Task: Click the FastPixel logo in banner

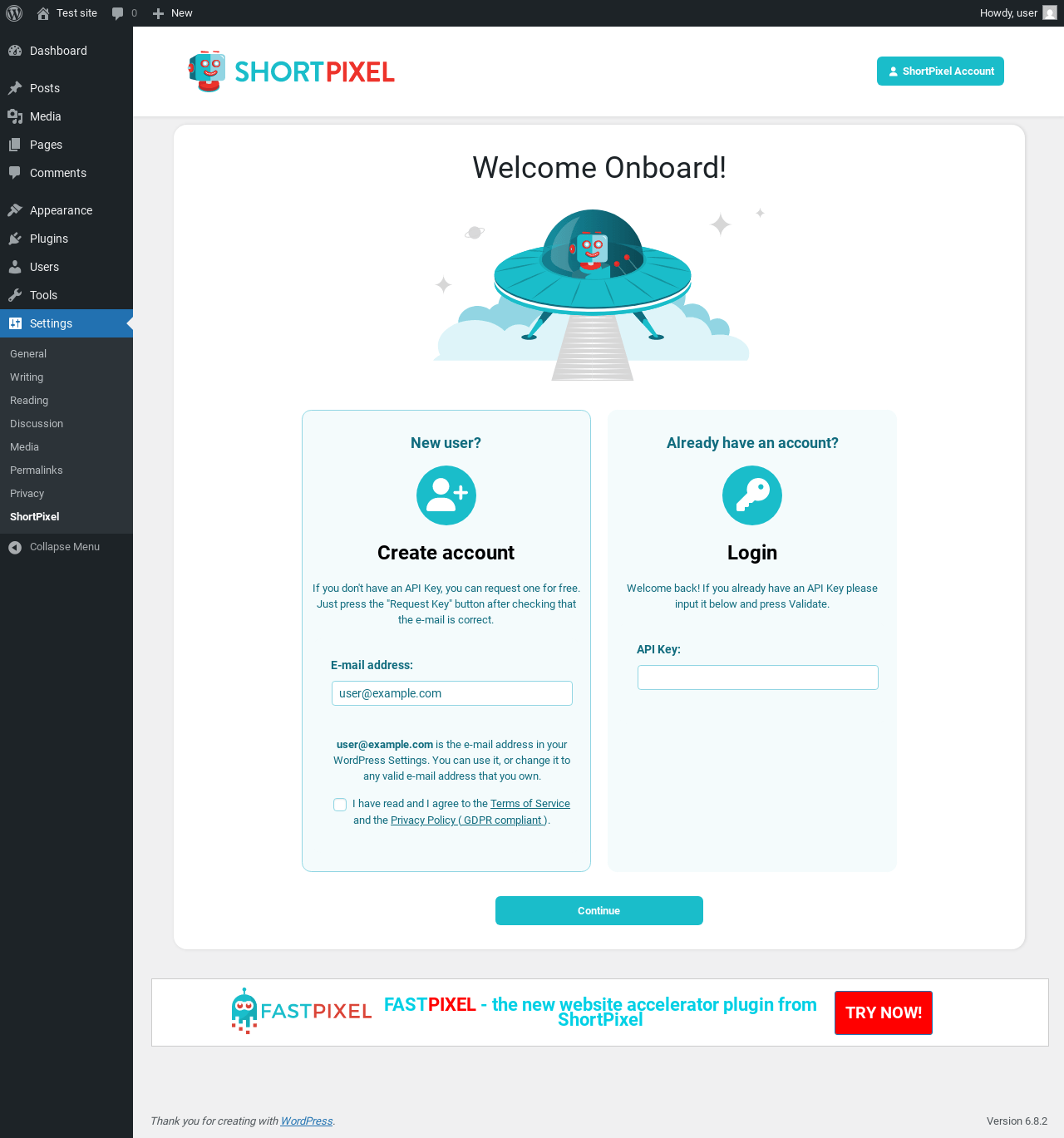Action: click(x=301, y=1011)
